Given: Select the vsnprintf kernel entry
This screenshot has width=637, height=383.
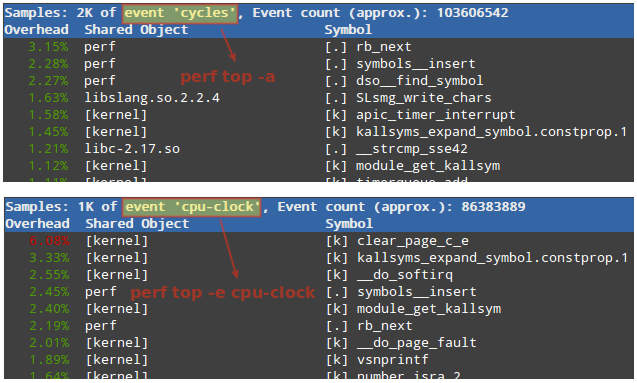Looking at the screenshot, I should (392, 360).
